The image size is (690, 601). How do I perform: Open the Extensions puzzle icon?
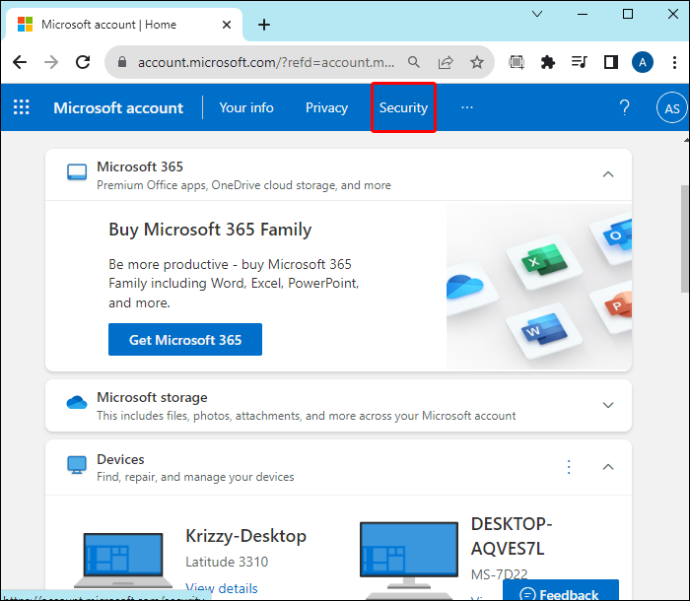point(547,62)
